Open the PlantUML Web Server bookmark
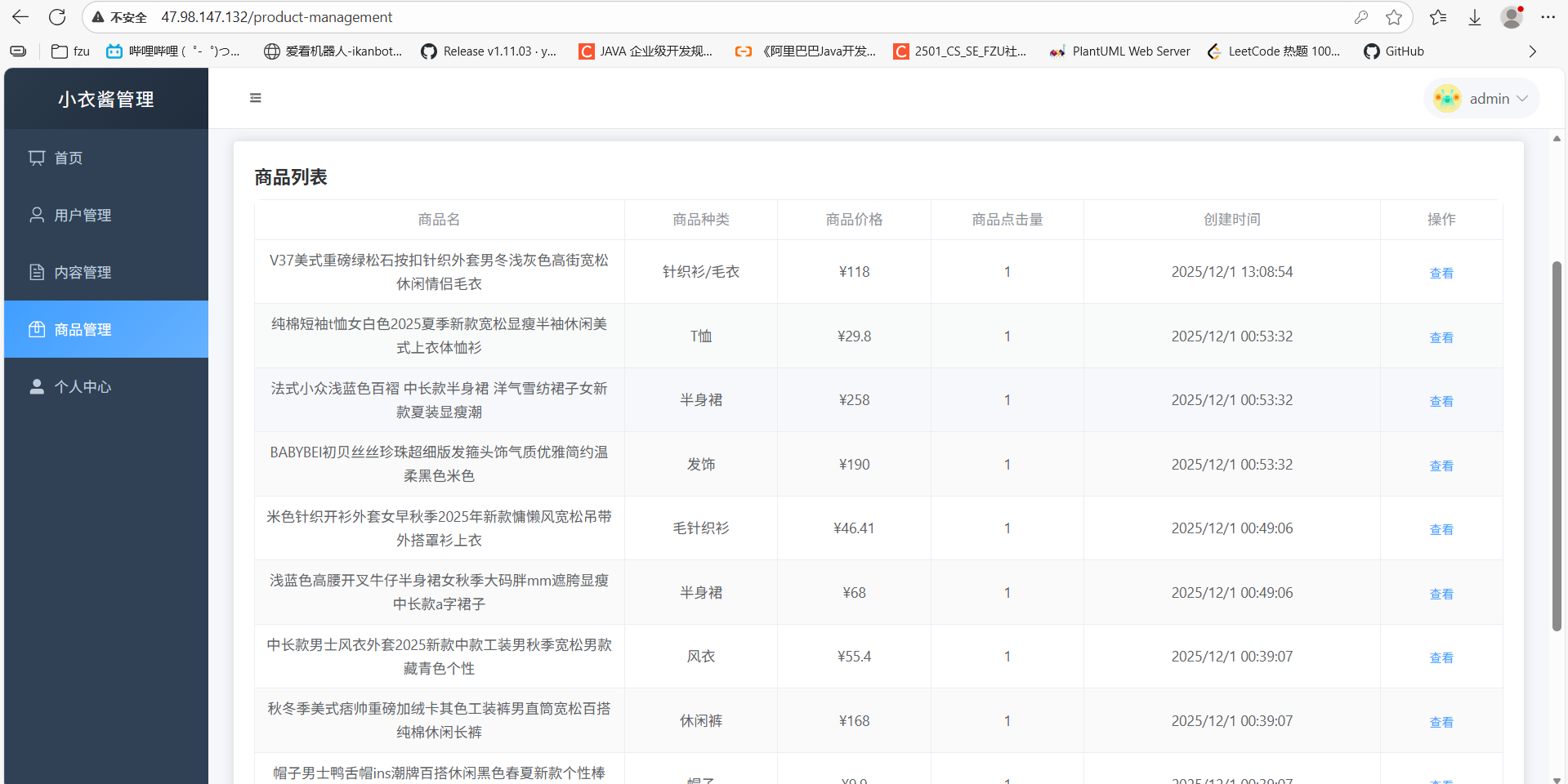Viewport: 1568px width, 784px height. [x=1119, y=51]
